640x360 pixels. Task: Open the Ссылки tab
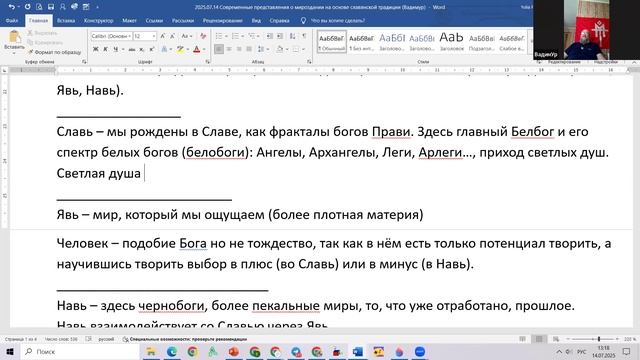coord(154,20)
